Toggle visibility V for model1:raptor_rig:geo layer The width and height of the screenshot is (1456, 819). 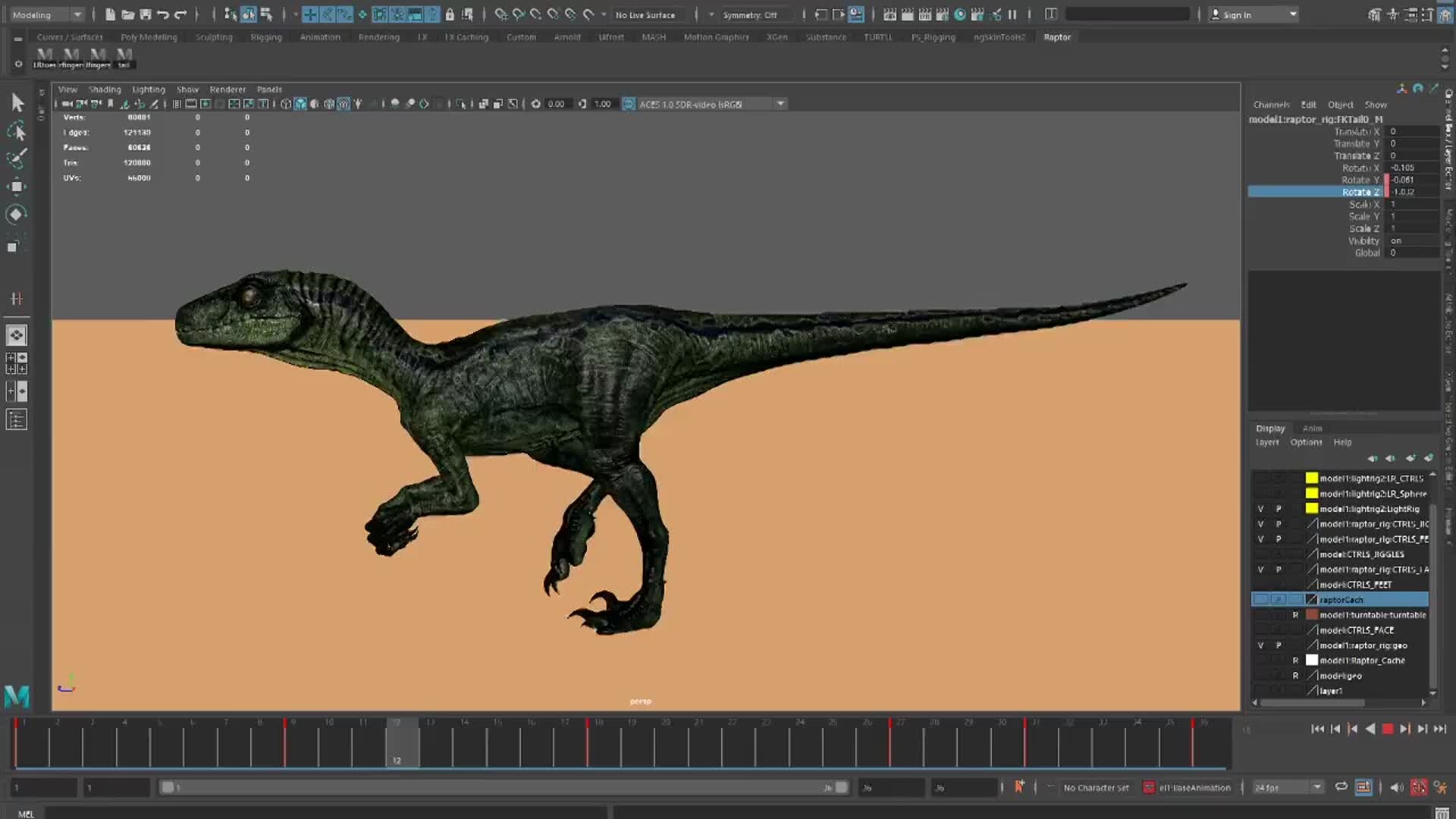(x=1260, y=645)
